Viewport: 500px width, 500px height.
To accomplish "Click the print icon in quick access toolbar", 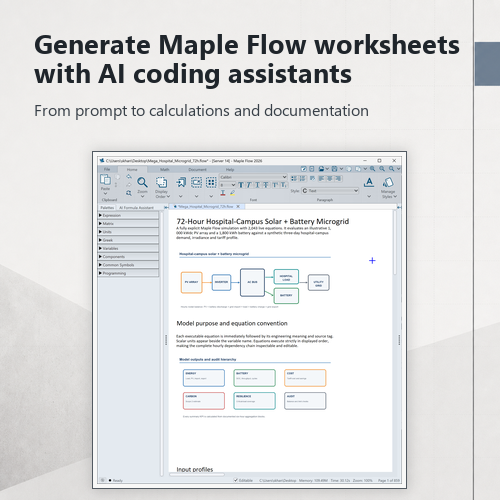I will coord(322,169).
